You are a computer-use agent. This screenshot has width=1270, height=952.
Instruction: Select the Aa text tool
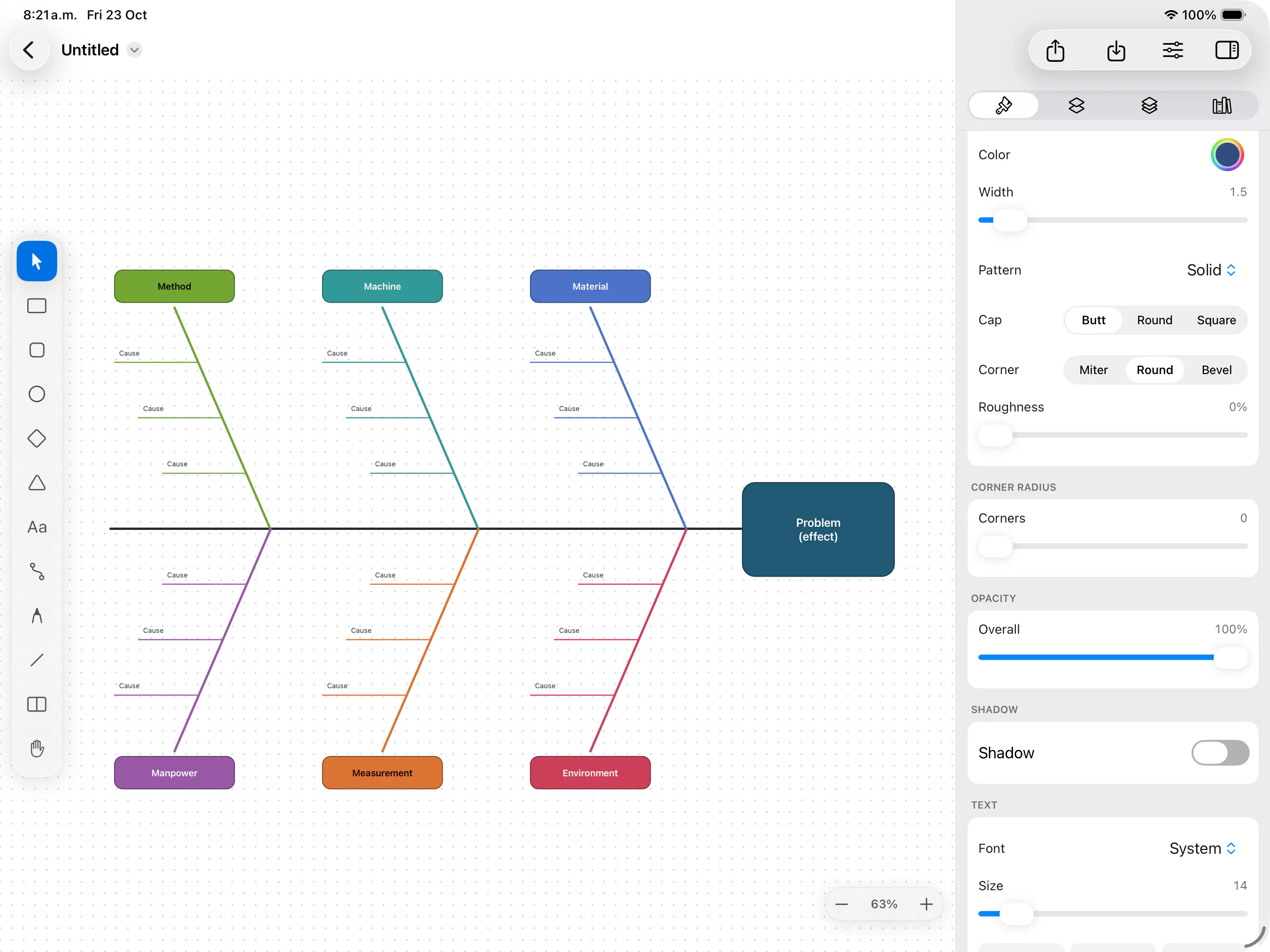37,527
